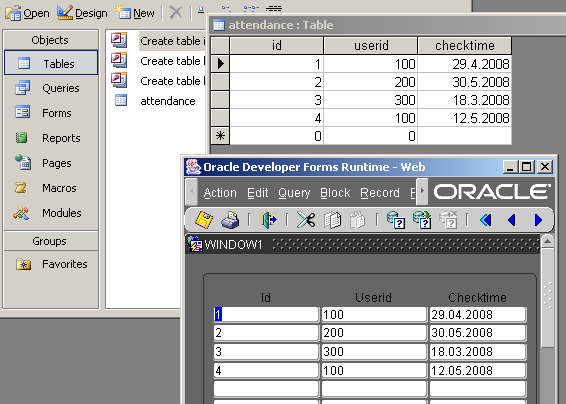Click the Paste clipboard icon
Screen dimensions: 566x404
pyautogui.click(x=358, y=220)
